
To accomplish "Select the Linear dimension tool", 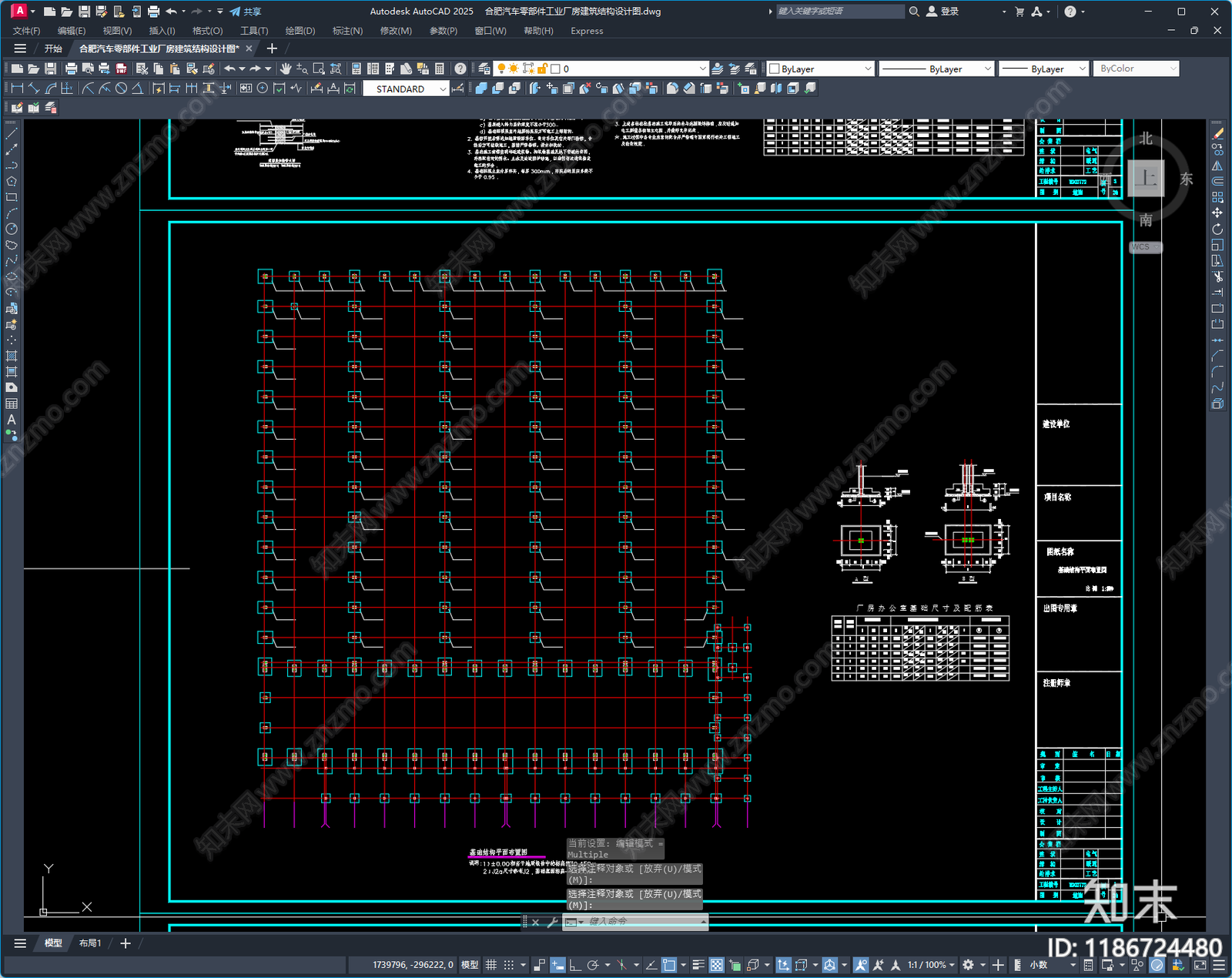I will click(x=17, y=89).
